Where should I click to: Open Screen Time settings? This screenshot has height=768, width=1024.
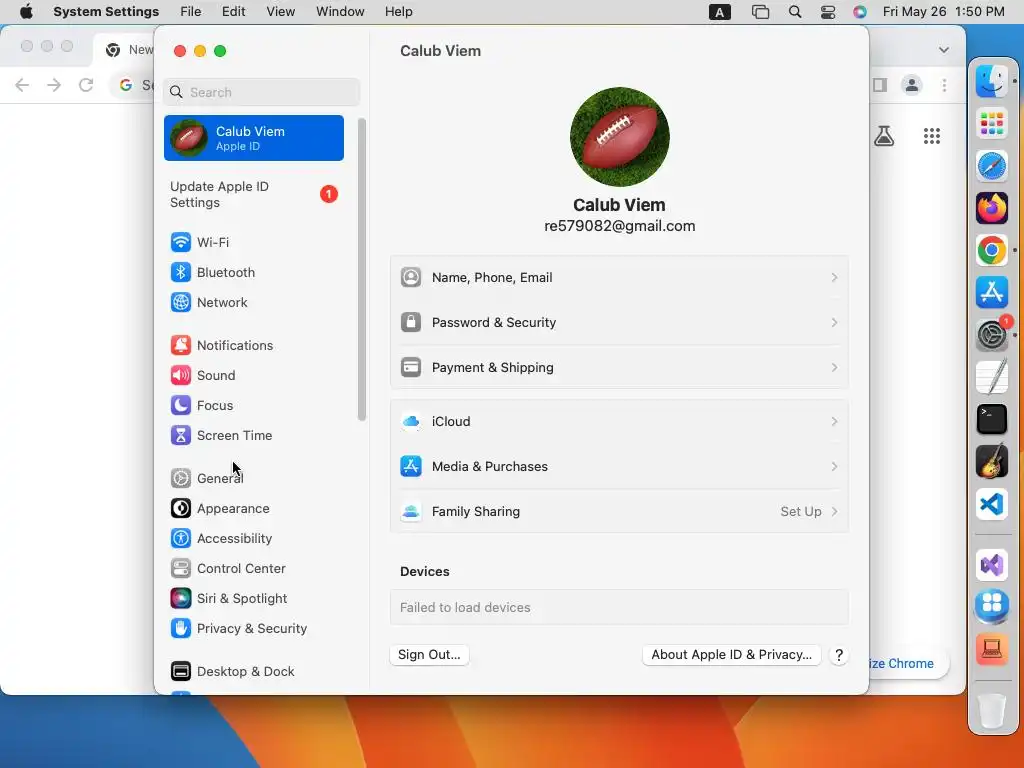221,436
